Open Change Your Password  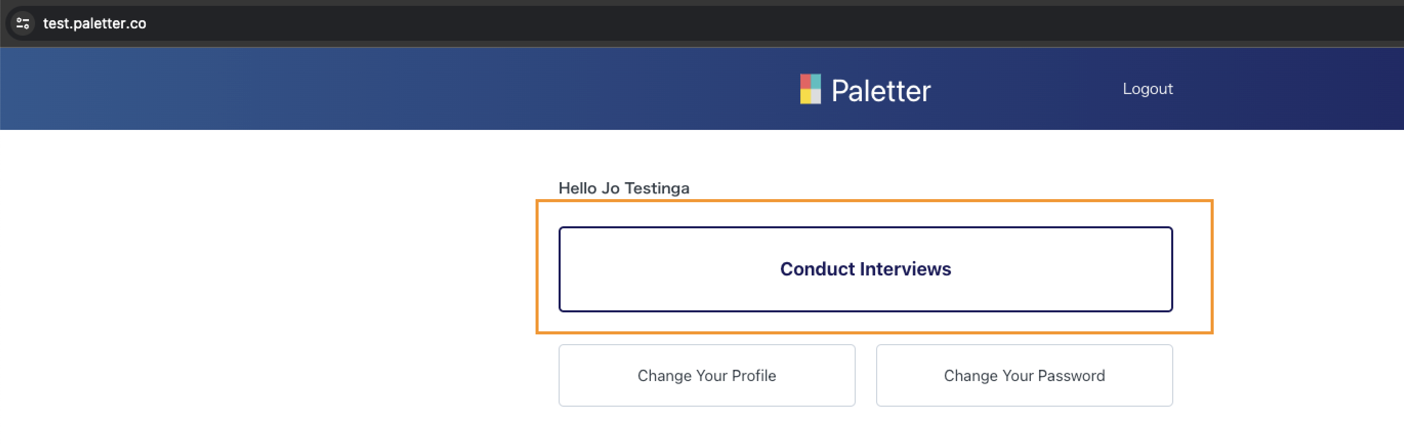1024,376
